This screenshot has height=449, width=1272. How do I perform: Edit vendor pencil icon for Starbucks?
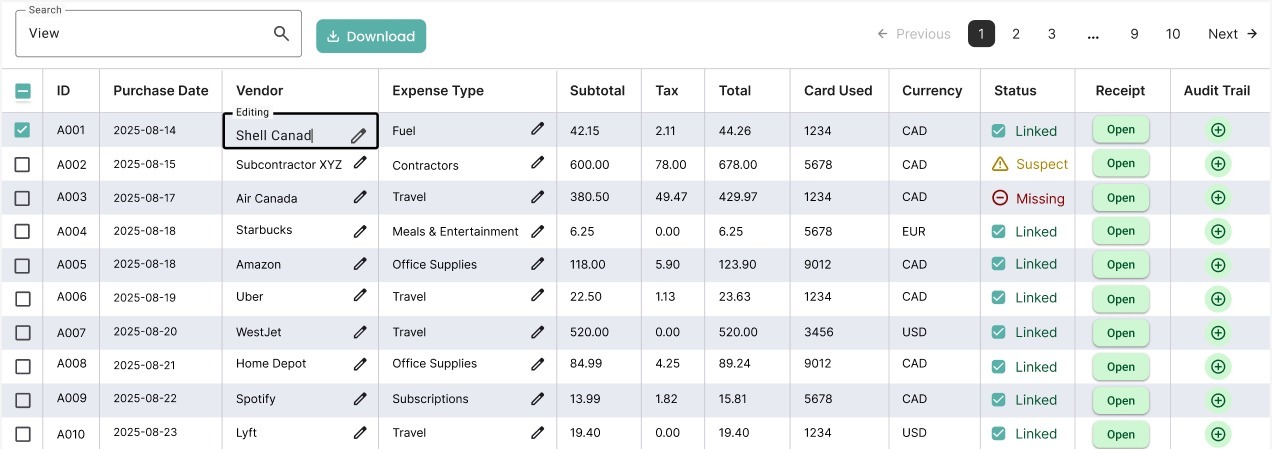pyautogui.click(x=360, y=231)
